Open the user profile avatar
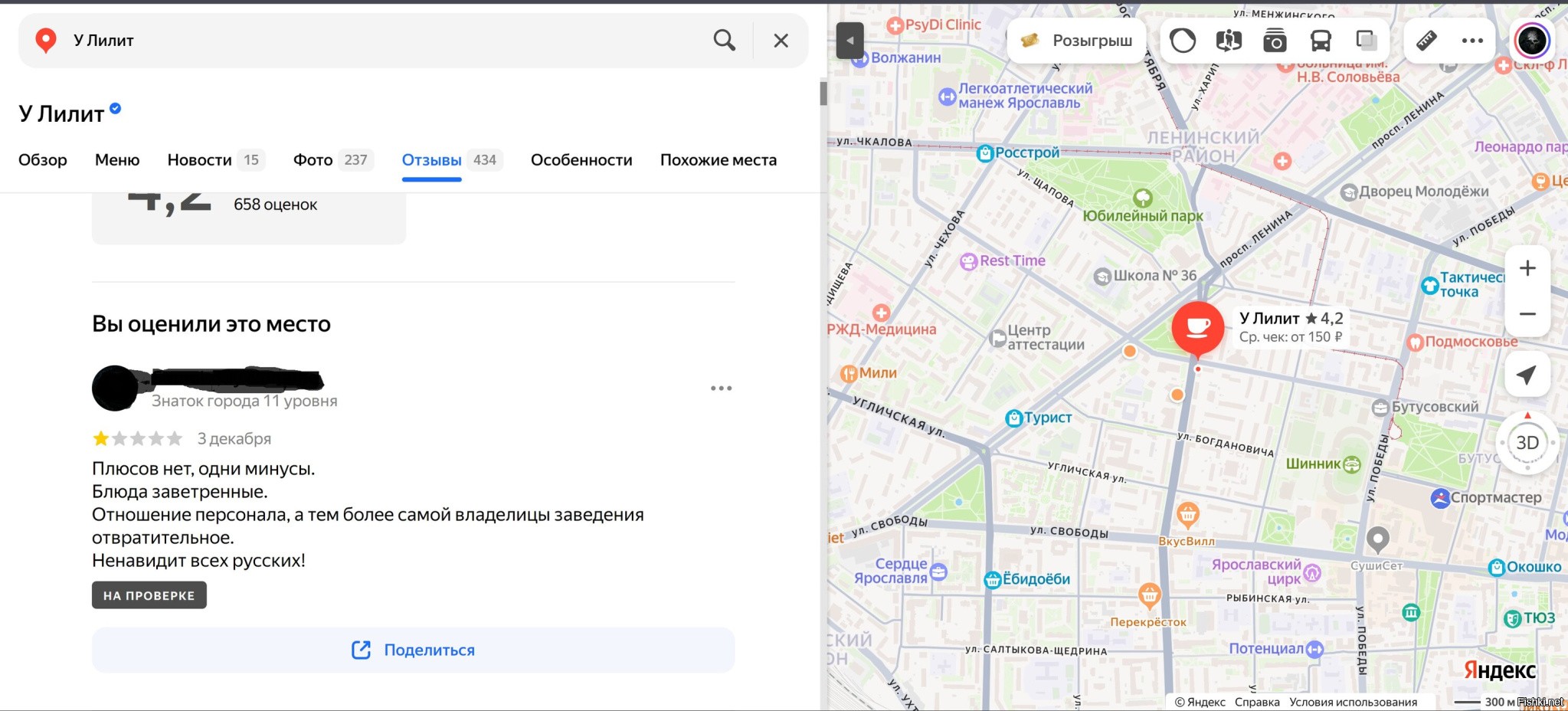This screenshot has width=1568, height=711. pyautogui.click(x=1531, y=41)
